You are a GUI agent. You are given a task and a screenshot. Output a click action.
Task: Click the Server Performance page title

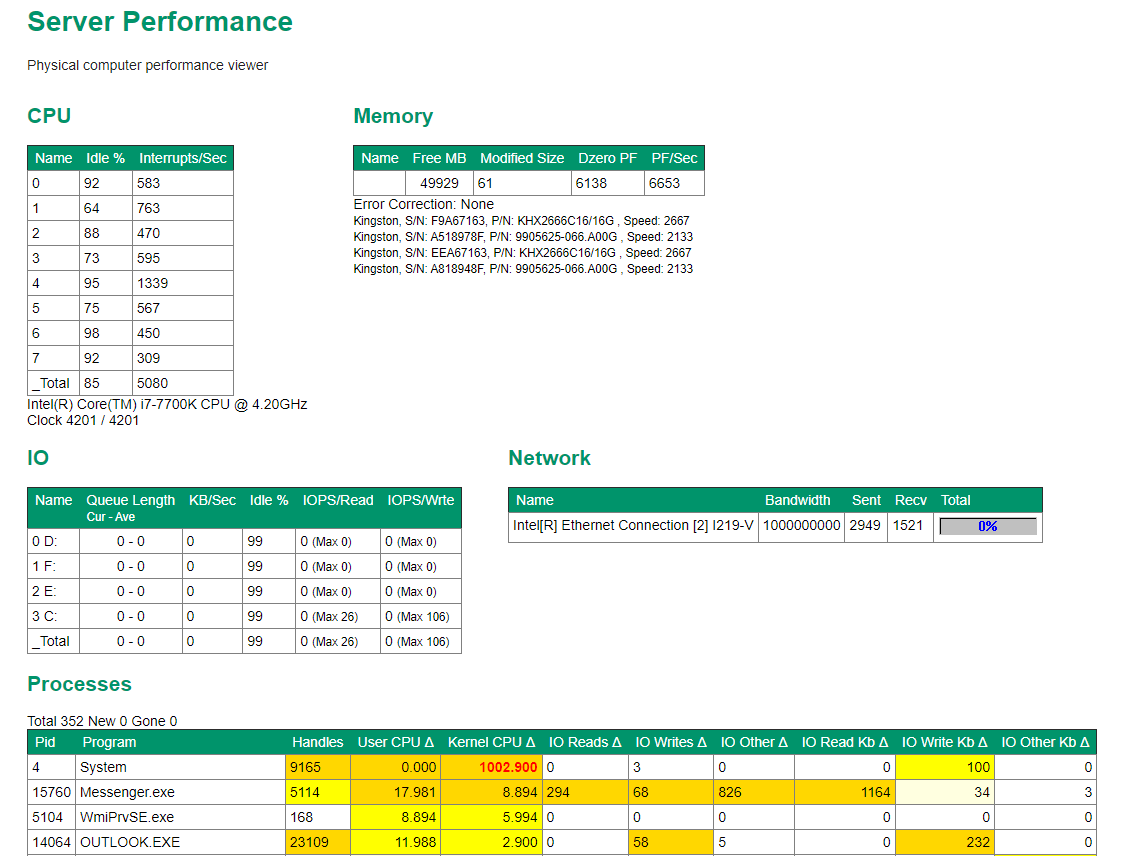click(x=160, y=22)
